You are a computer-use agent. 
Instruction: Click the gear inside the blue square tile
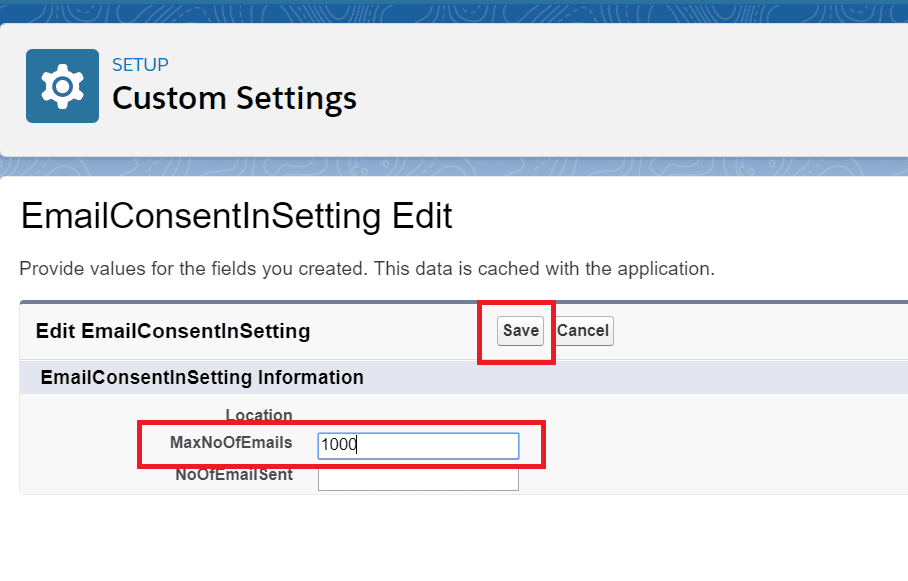click(61, 85)
